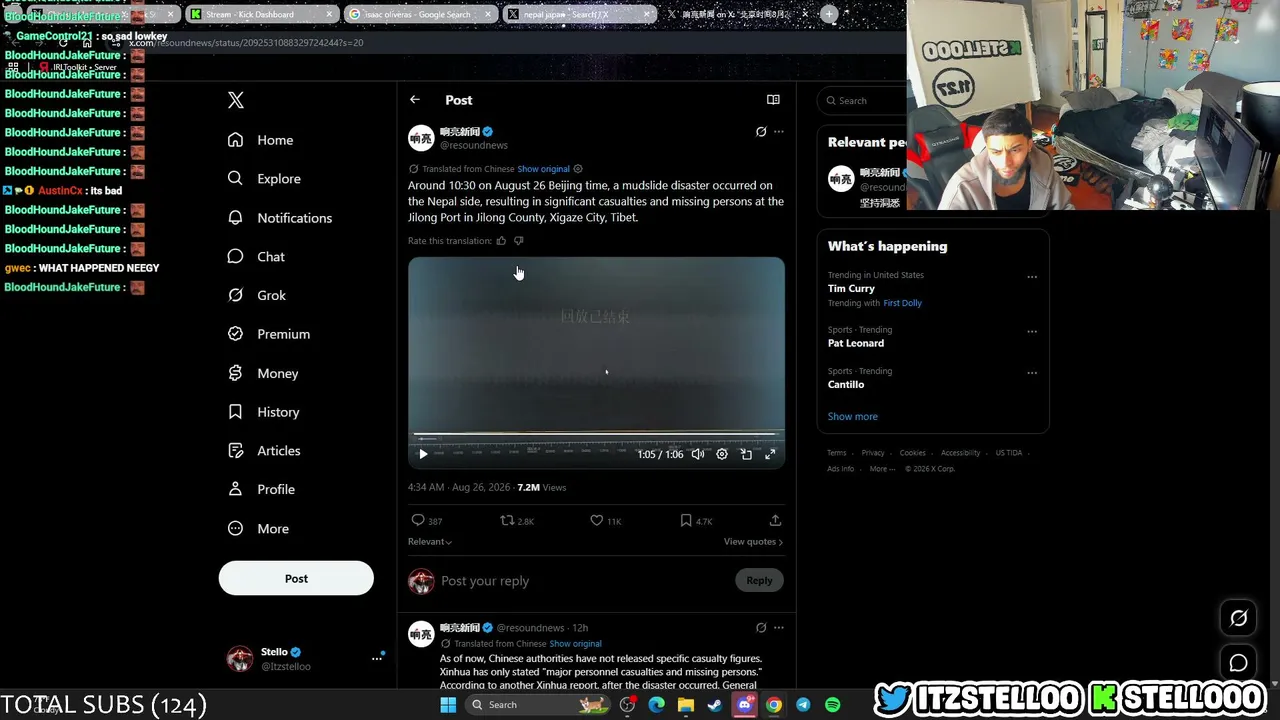Click the gray Reply button
The image size is (1280, 720).
tap(759, 581)
